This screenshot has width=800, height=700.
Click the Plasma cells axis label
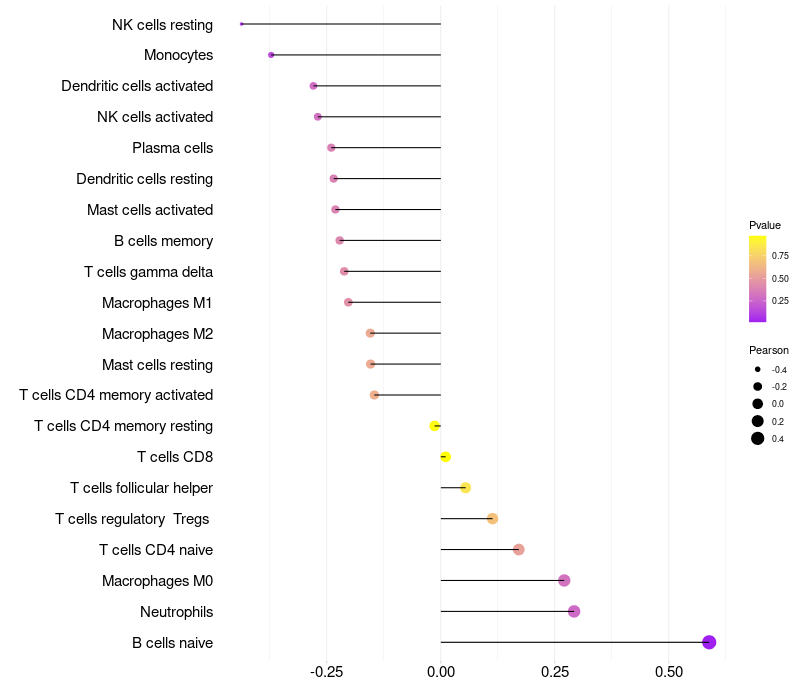172,148
